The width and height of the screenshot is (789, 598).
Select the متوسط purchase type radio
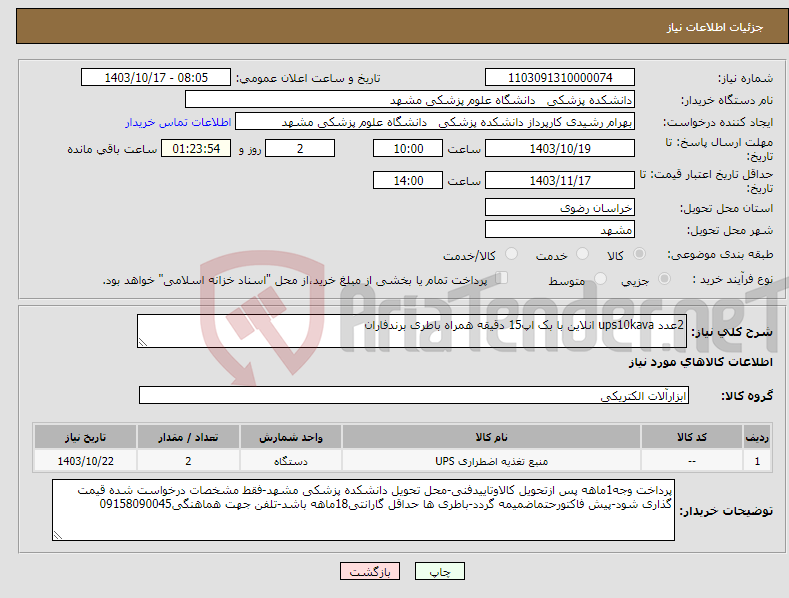600,278
